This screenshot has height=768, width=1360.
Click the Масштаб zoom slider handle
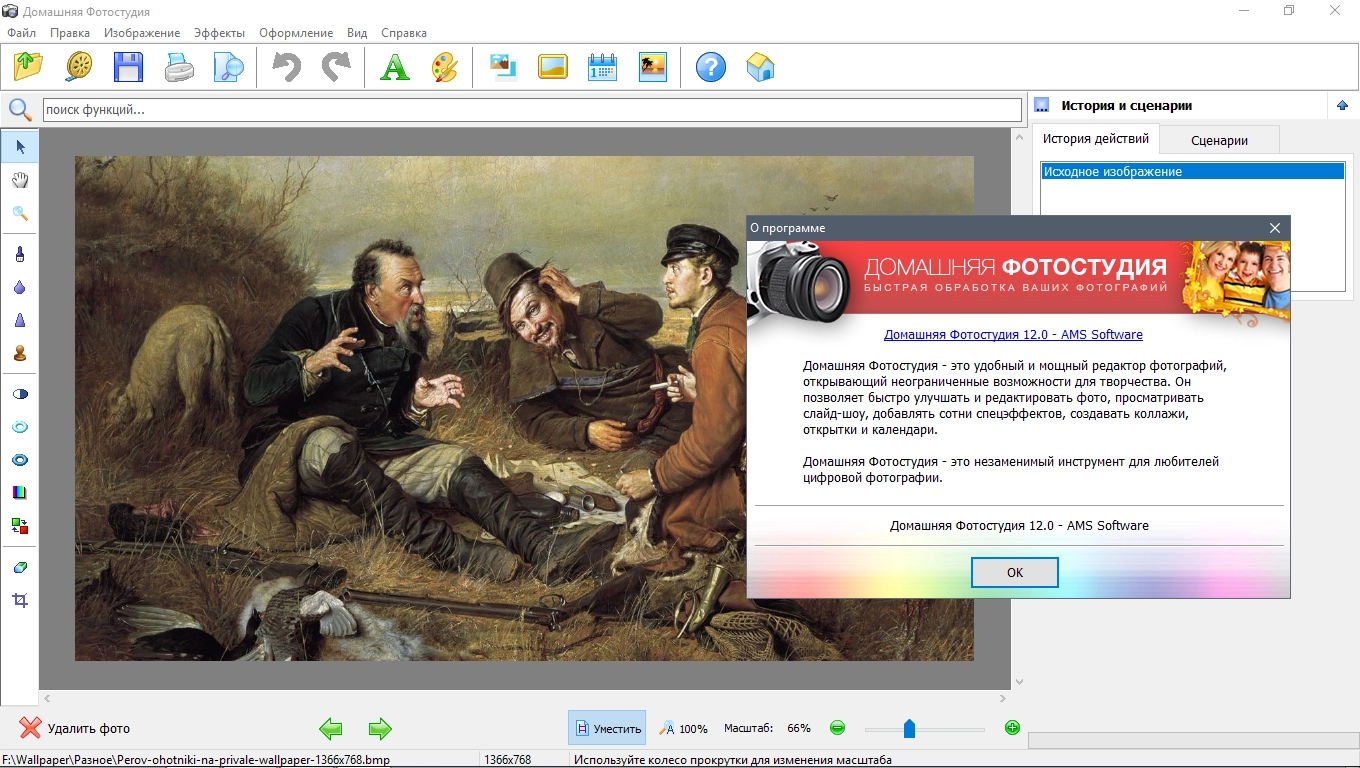coord(909,728)
